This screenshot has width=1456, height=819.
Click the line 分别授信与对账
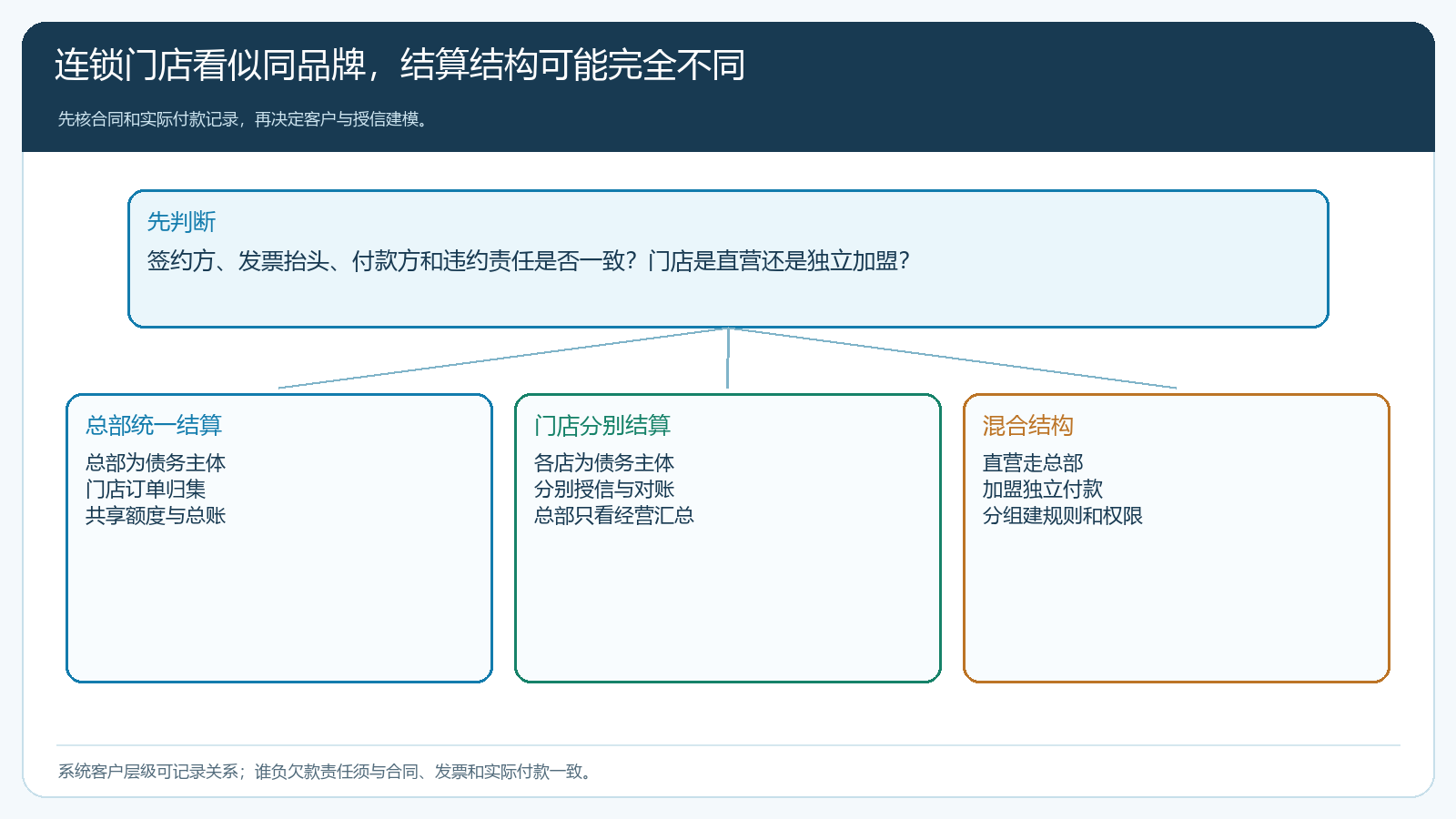point(604,490)
